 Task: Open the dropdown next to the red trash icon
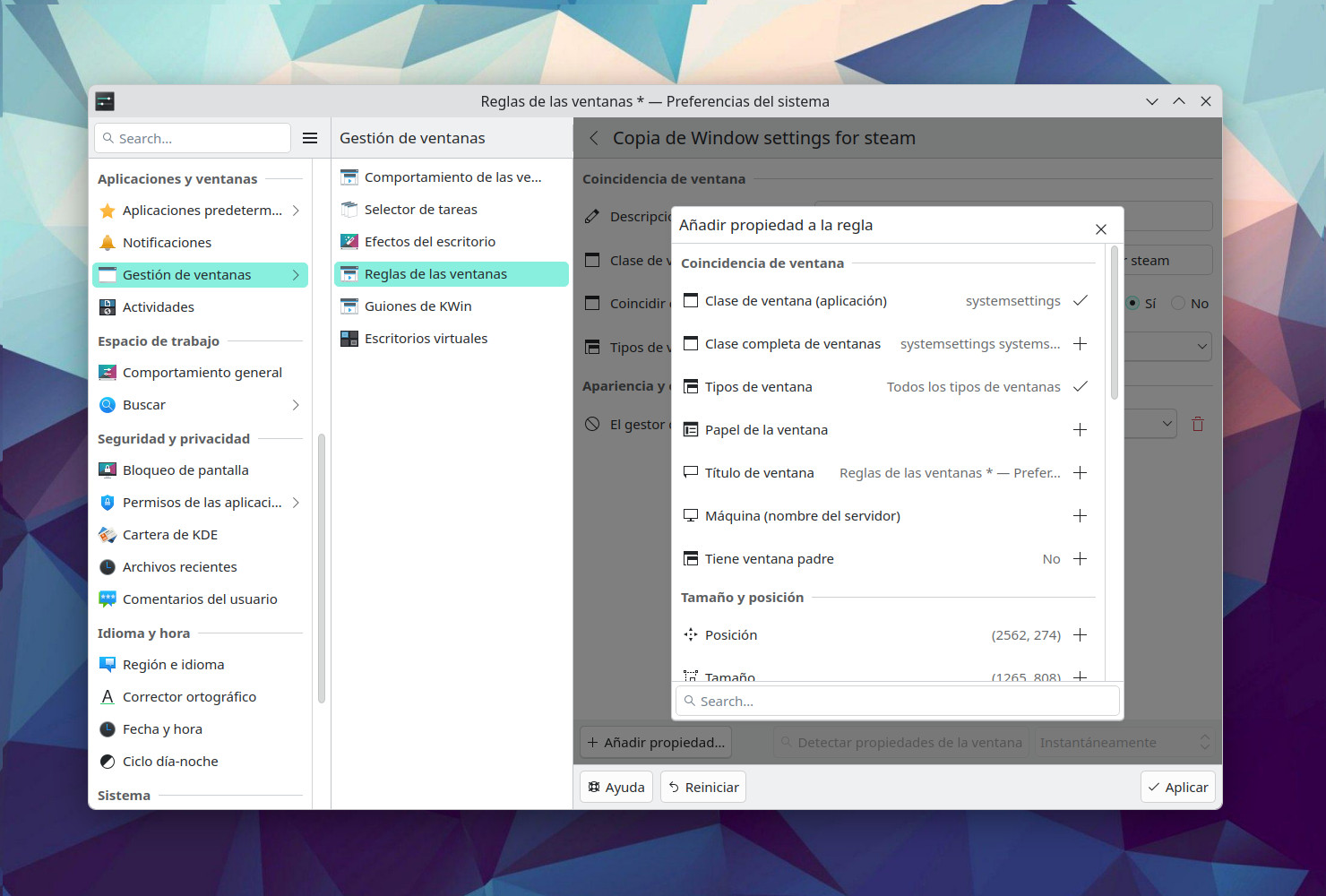(1150, 424)
